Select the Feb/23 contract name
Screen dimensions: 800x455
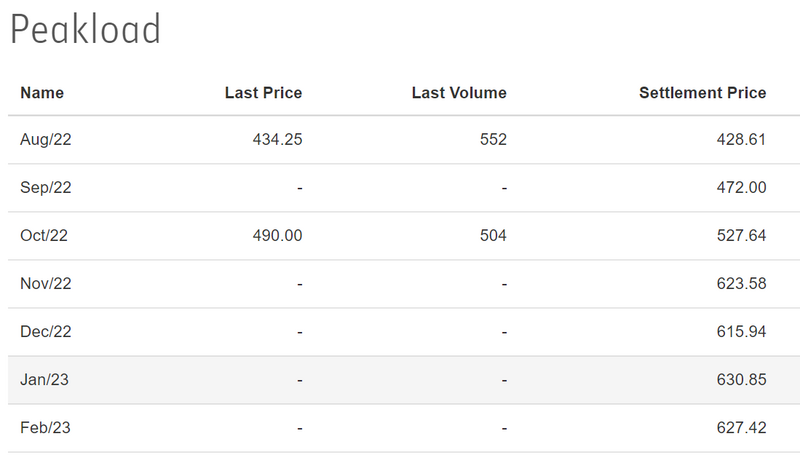46,428
